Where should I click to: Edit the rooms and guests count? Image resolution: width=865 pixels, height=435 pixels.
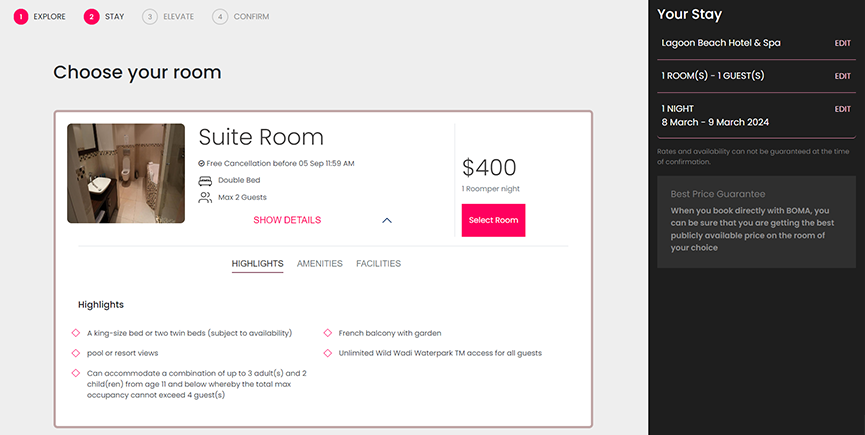pyautogui.click(x=842, y=76)
